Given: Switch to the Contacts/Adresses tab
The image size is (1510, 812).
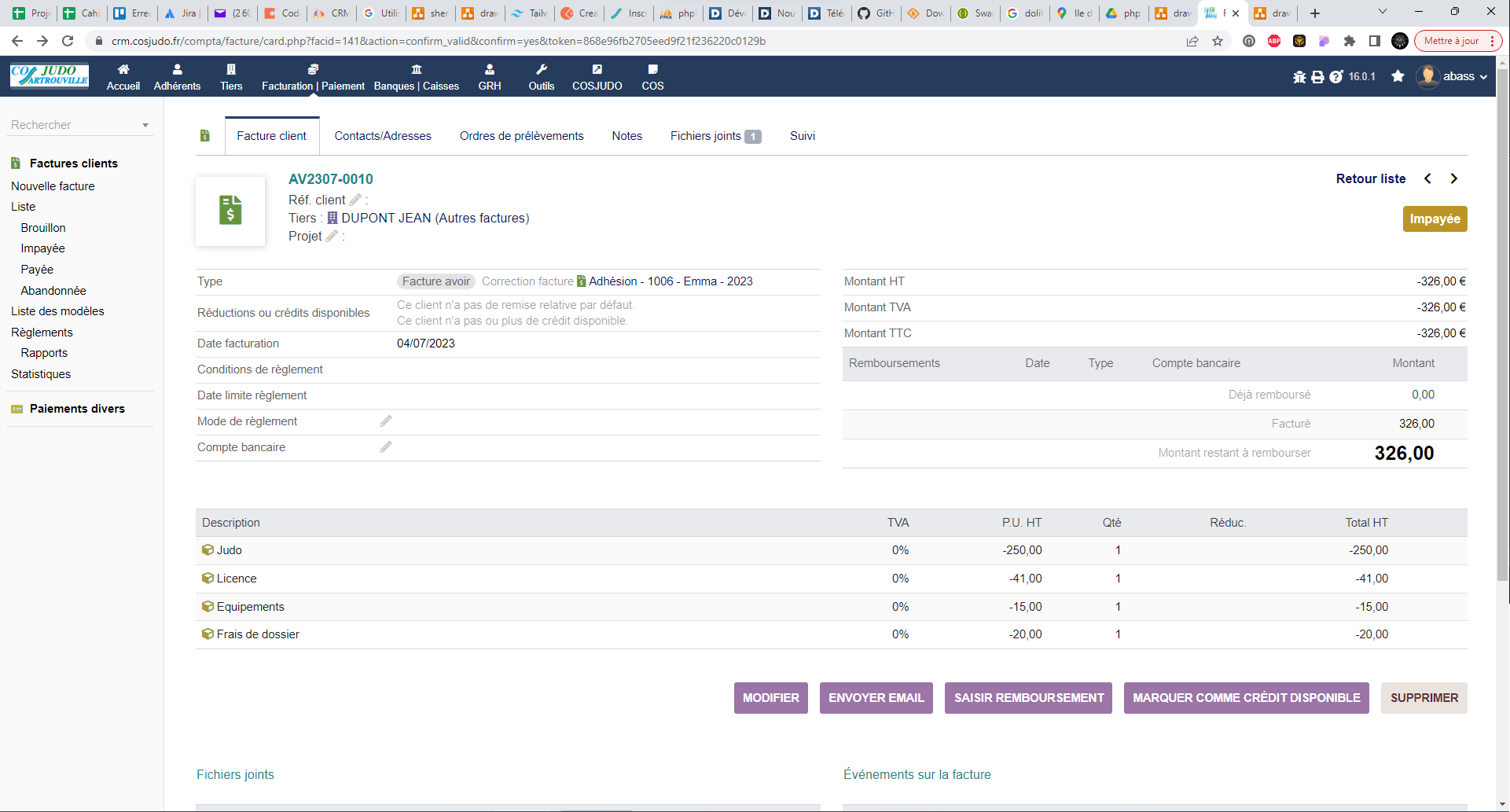Looking at the screenshot, I should 383,136.
